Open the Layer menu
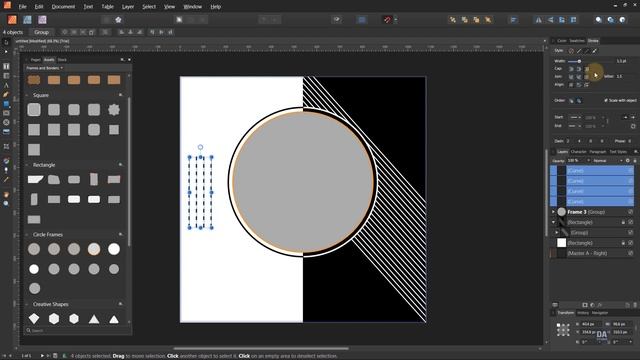640x360 pixels. pyautogui.click(x=128, y=7)
